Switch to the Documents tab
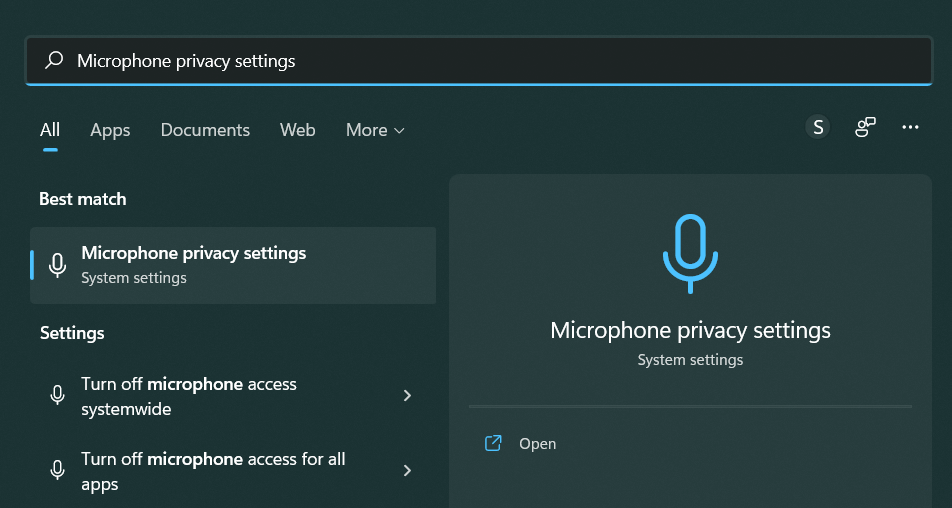 click(205, 130)
